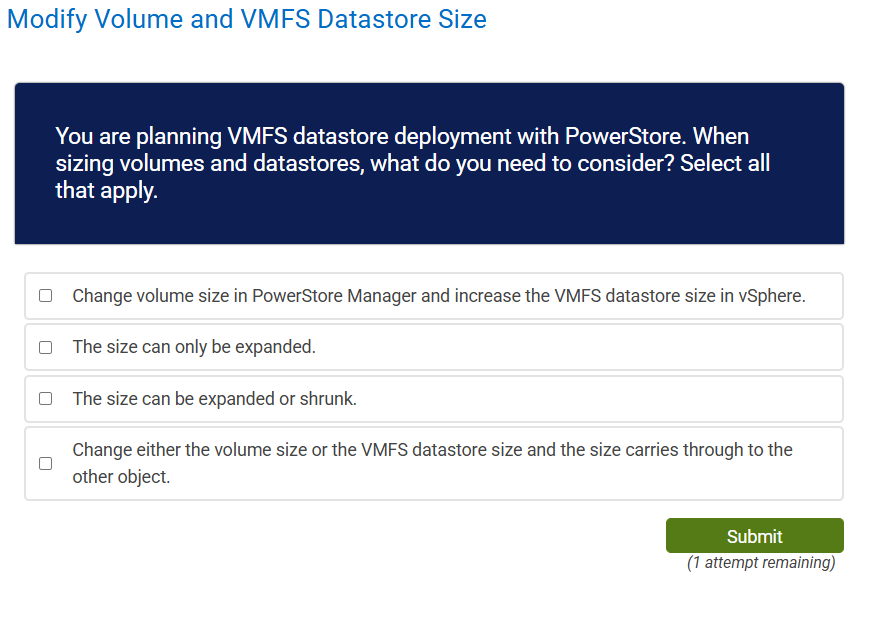
Task: Select the answer row about expanding or shrinking size
Action: coord(433,398)
